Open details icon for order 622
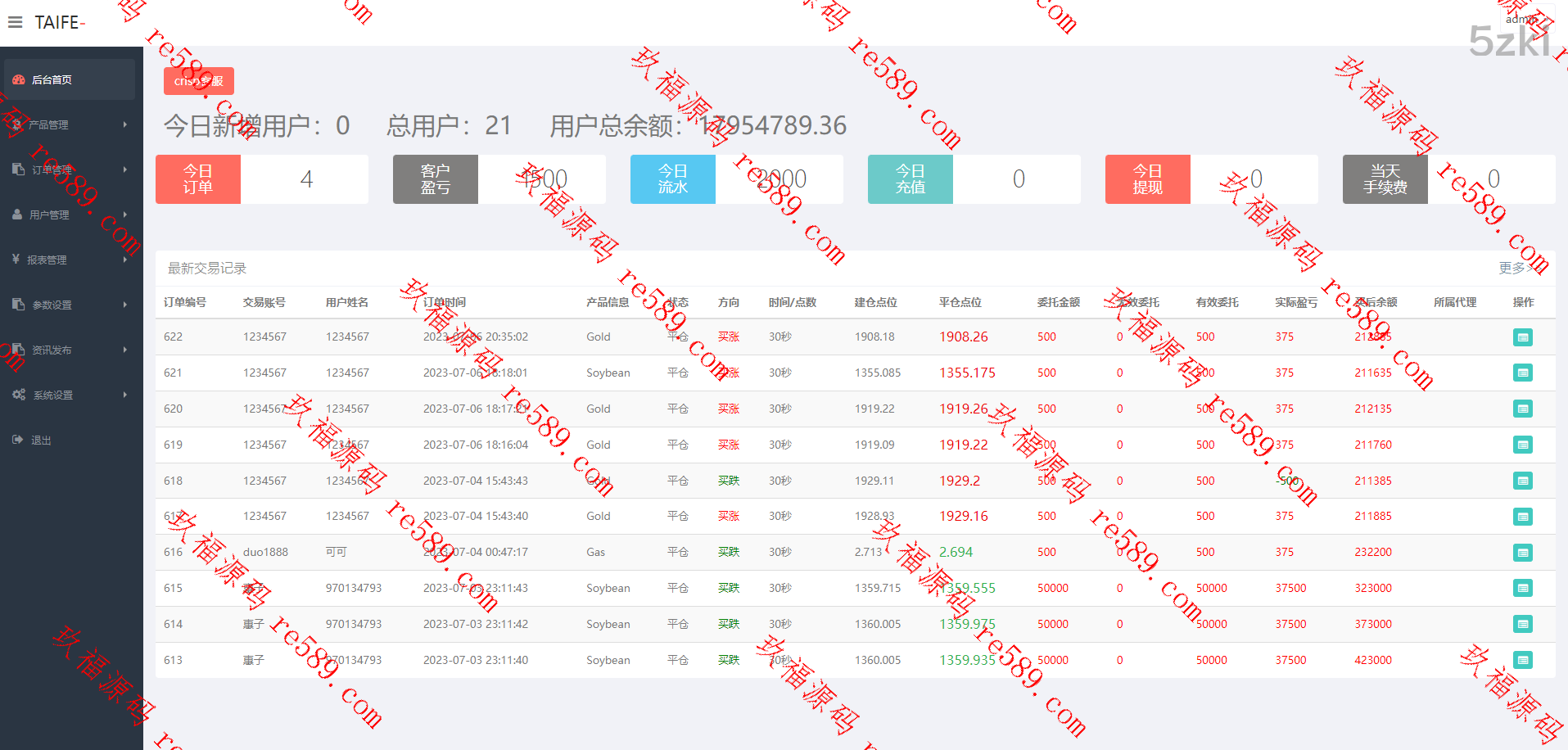1568x750 pixels. [1522, 337]
